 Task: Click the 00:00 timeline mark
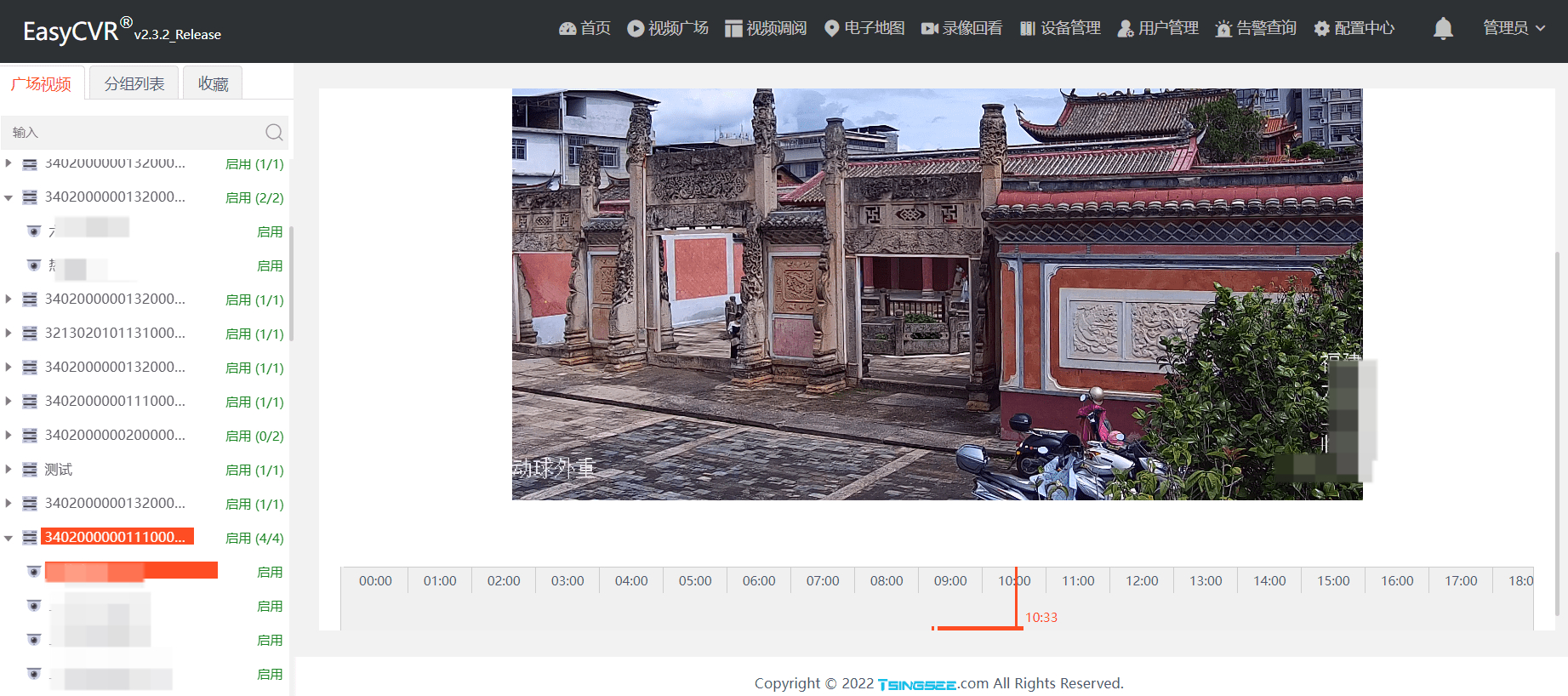click(x=375, y=581)
